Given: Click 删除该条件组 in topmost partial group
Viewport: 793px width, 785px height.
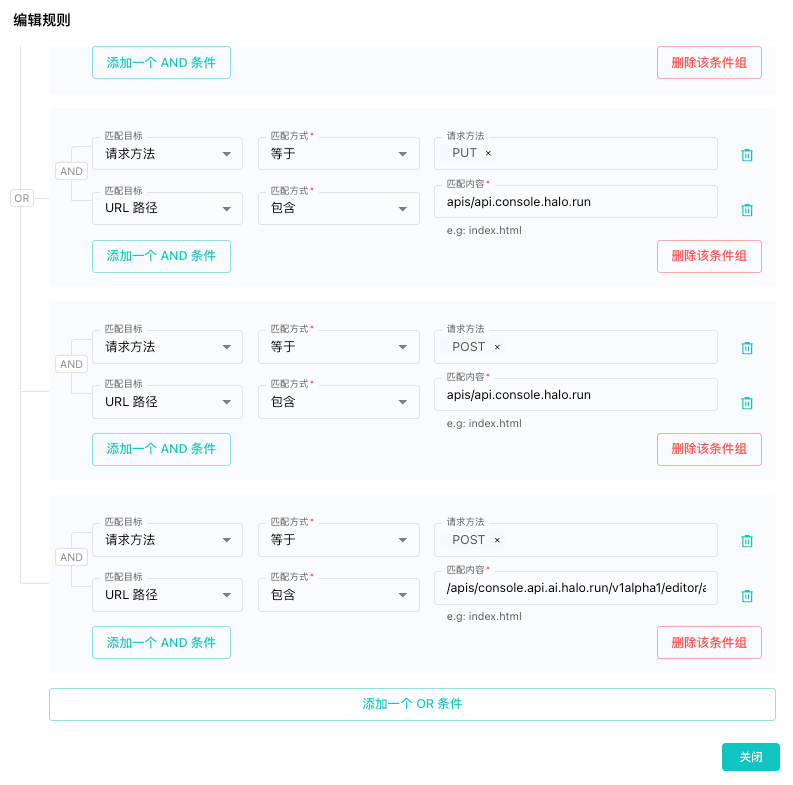Looking at the screenshot, I should 709,63.
